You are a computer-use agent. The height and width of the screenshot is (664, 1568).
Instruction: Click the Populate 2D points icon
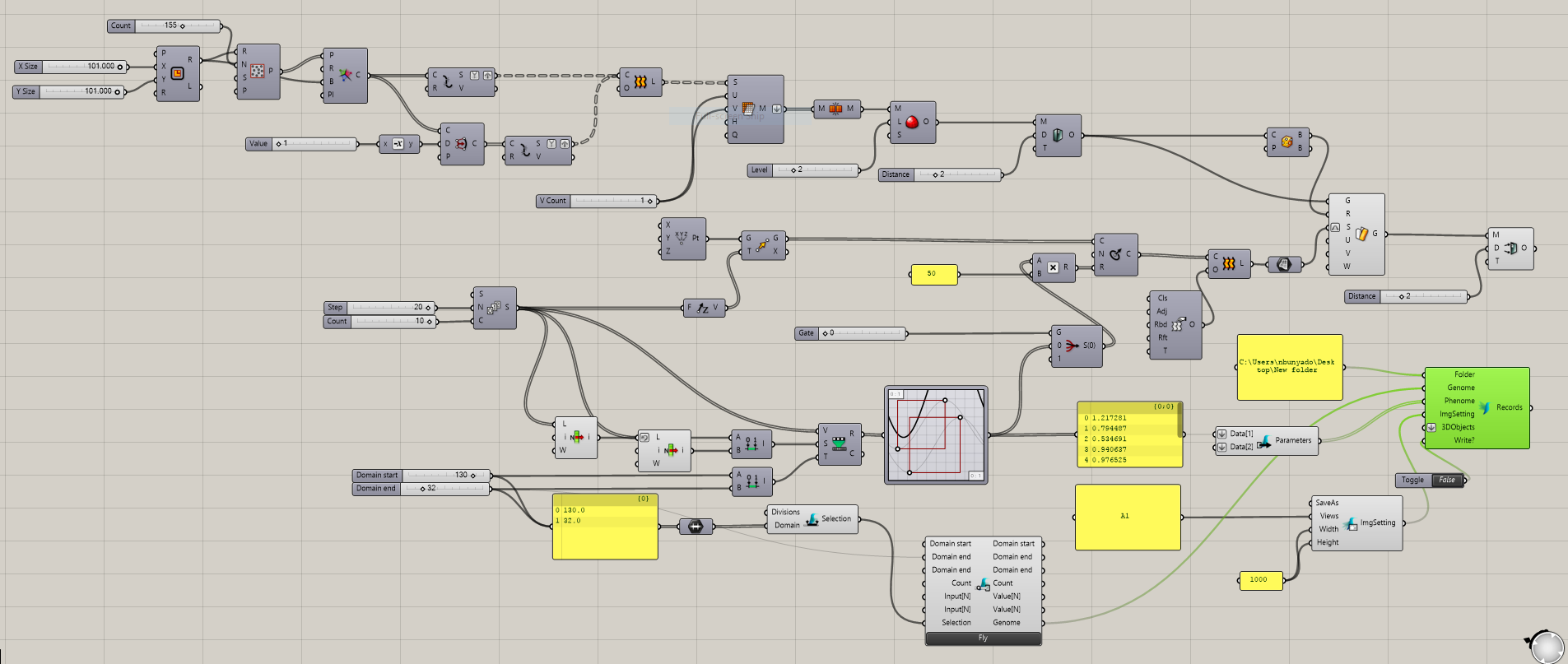coord(258,72)
